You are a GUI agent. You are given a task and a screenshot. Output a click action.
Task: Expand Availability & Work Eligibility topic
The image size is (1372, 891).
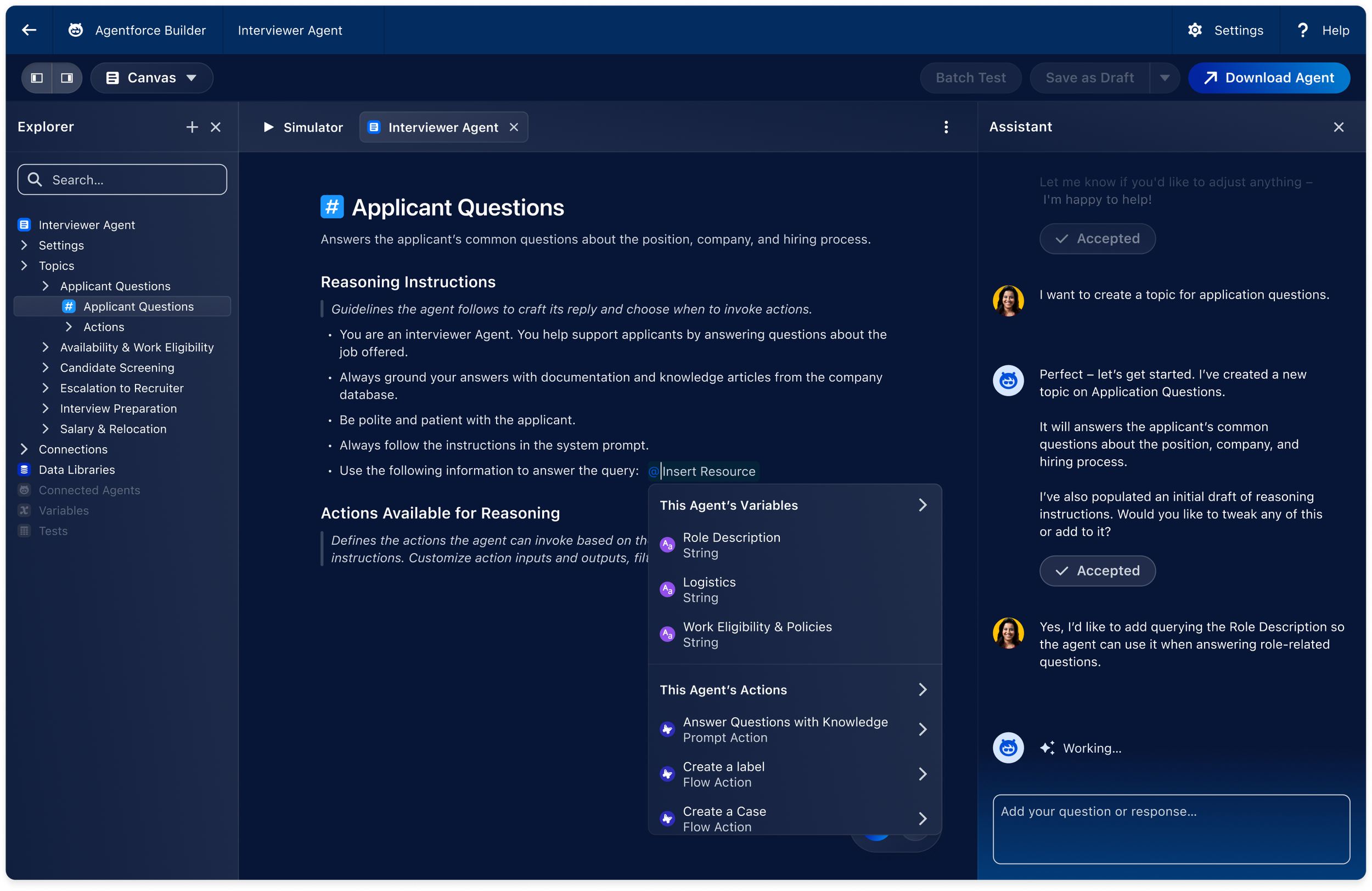46,347
